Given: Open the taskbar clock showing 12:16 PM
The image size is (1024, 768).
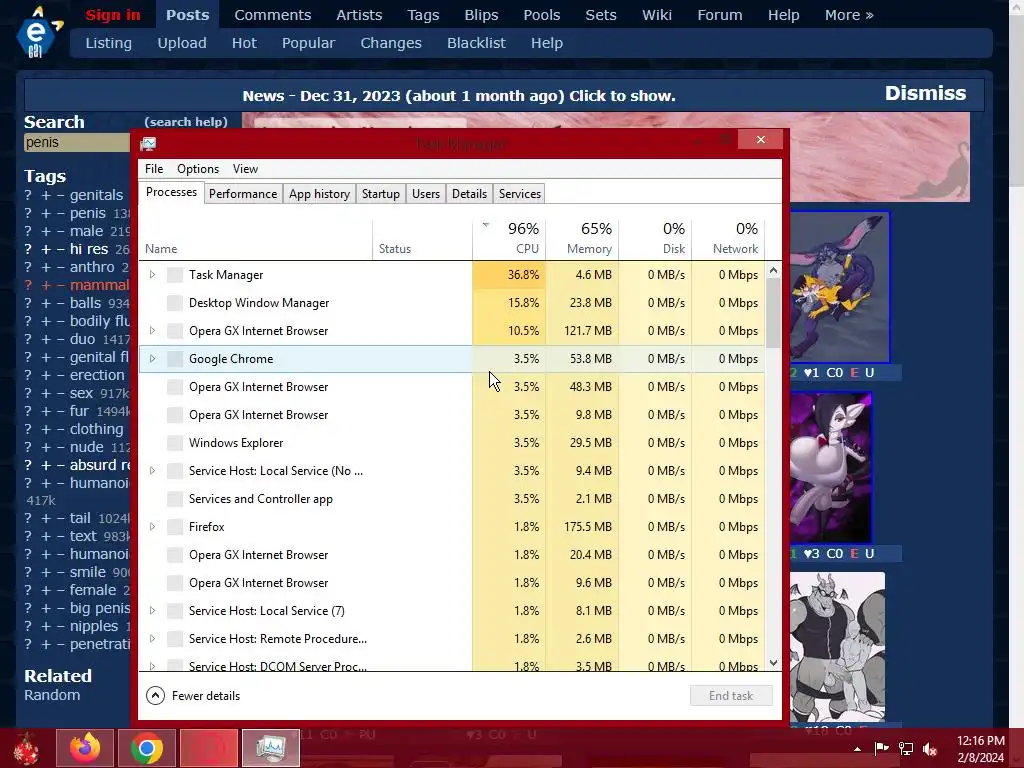Looking at the screenshot, I should point(981,749).
